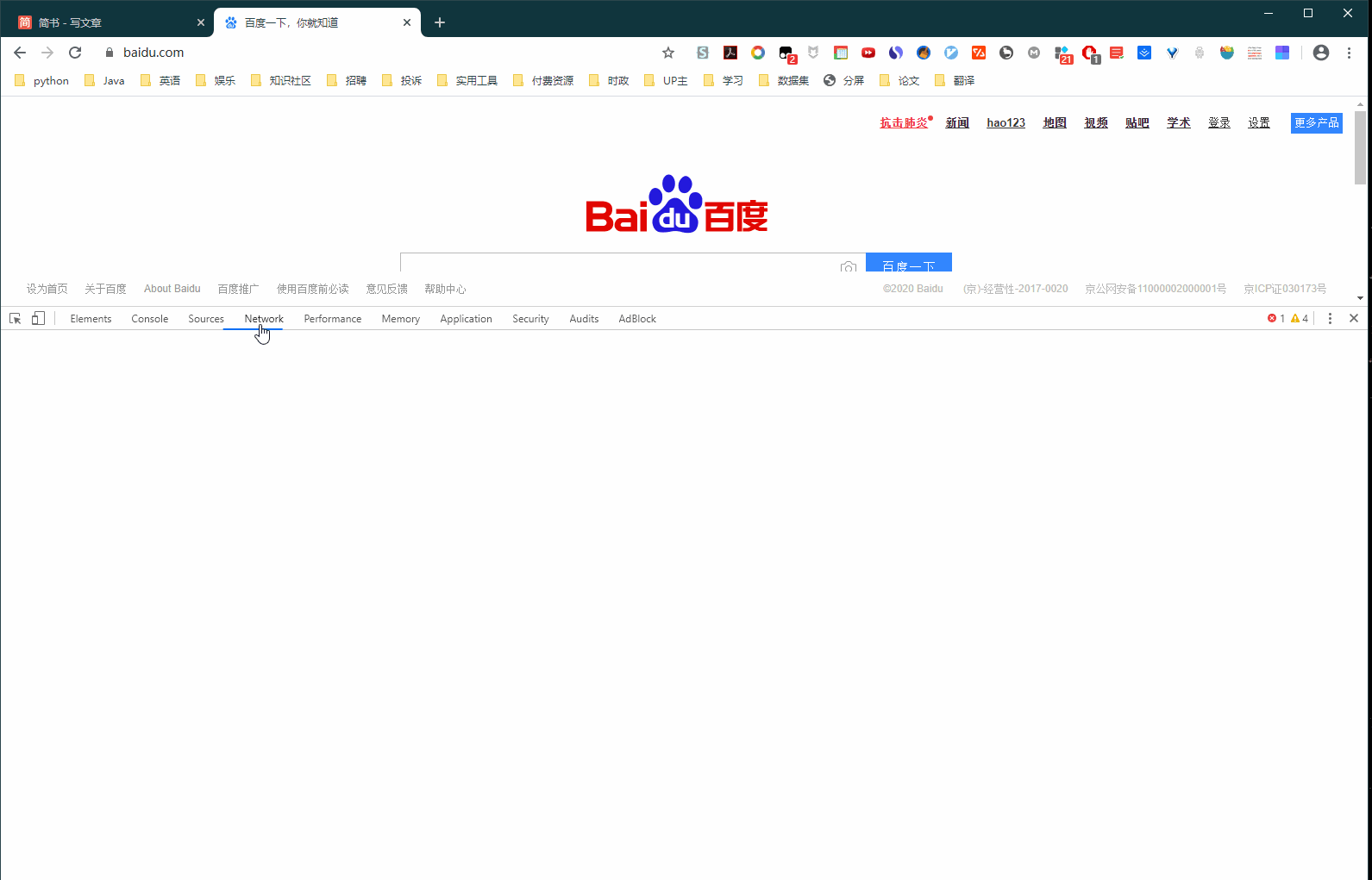
Task: Open the 贴吧 link
Action: (x=1137, y=122)
